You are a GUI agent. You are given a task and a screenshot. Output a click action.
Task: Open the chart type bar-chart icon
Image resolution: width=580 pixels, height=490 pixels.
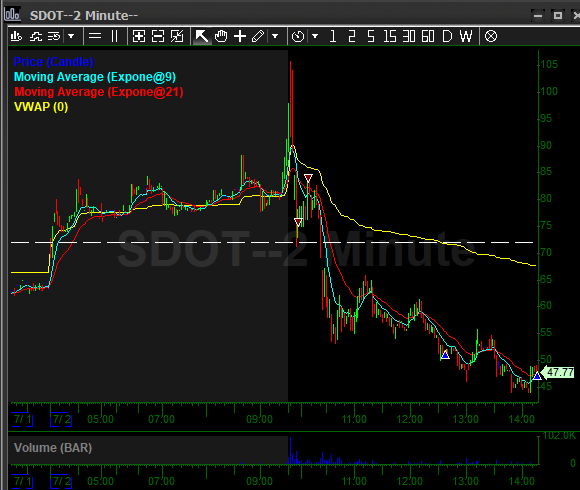pyautogui.click(x=16, y=36)
